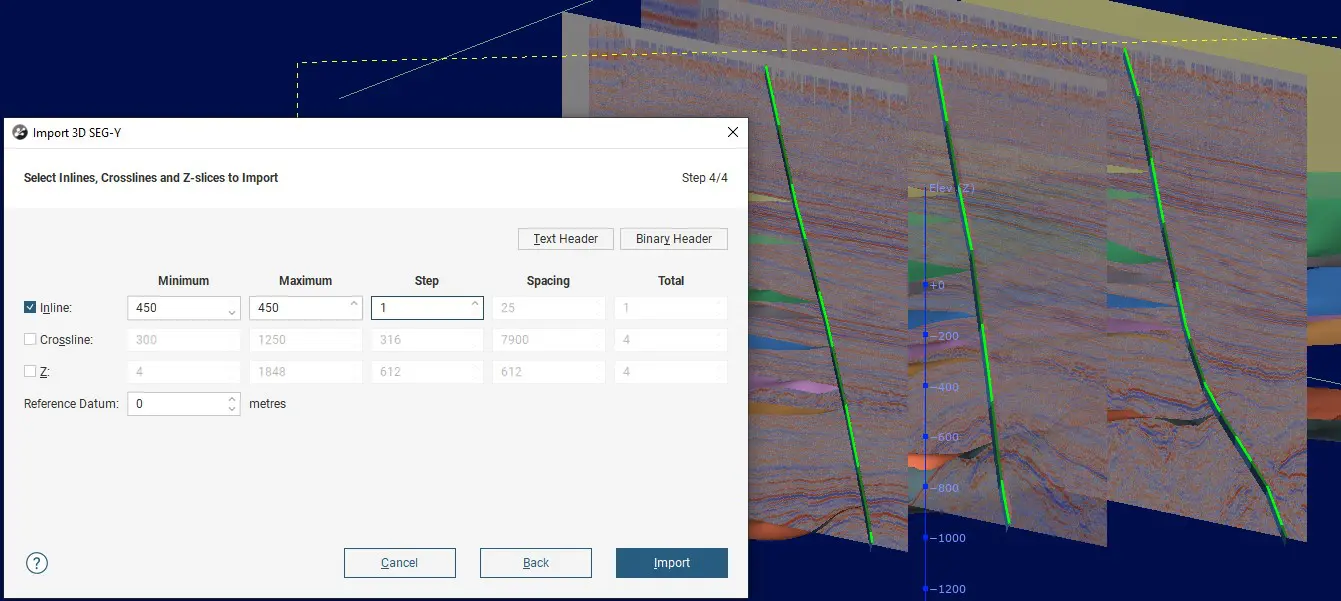Click the help question mark icon

[x=37, y=563]
